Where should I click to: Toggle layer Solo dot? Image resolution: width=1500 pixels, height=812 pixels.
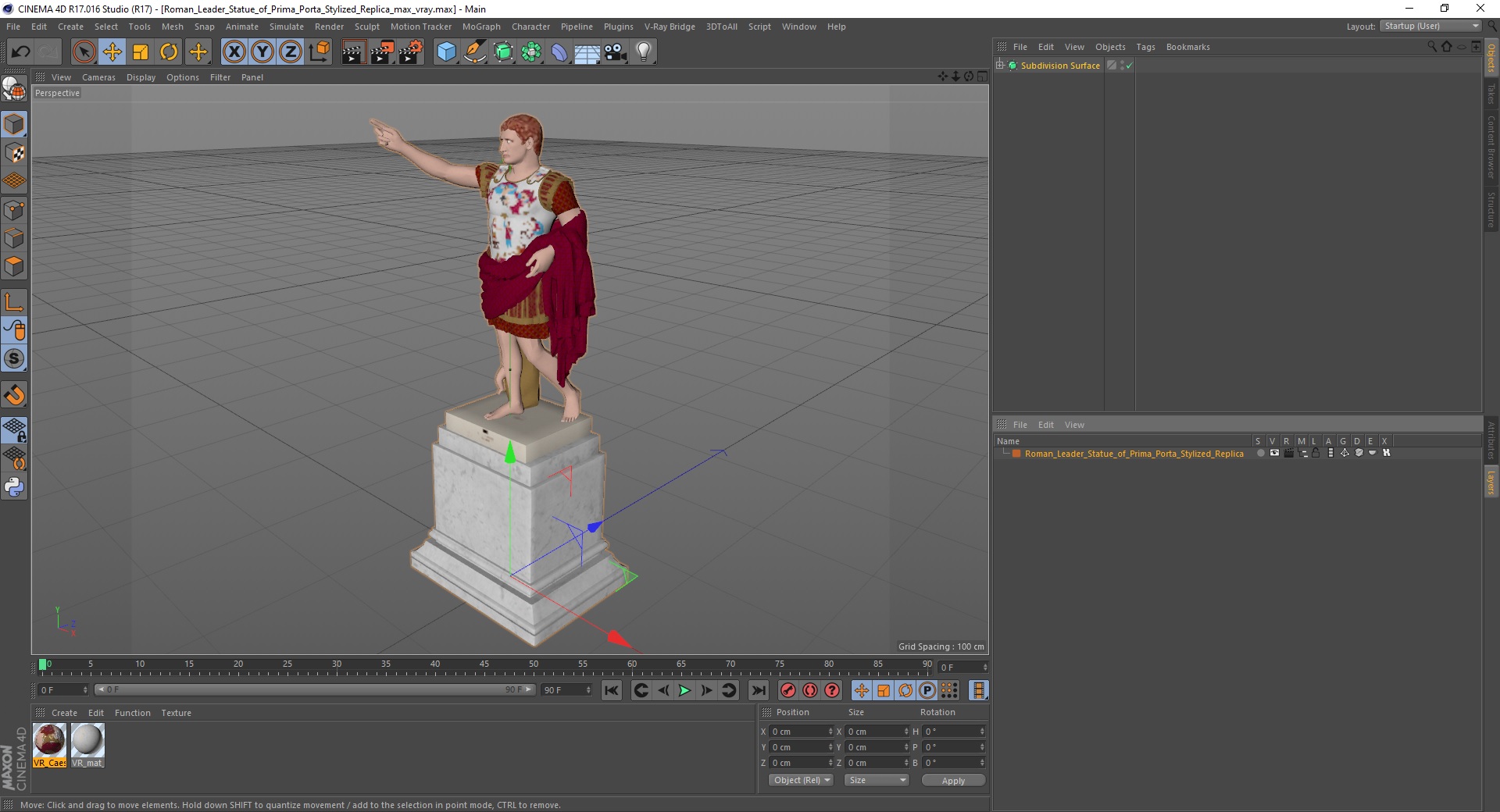[1260, 453]
